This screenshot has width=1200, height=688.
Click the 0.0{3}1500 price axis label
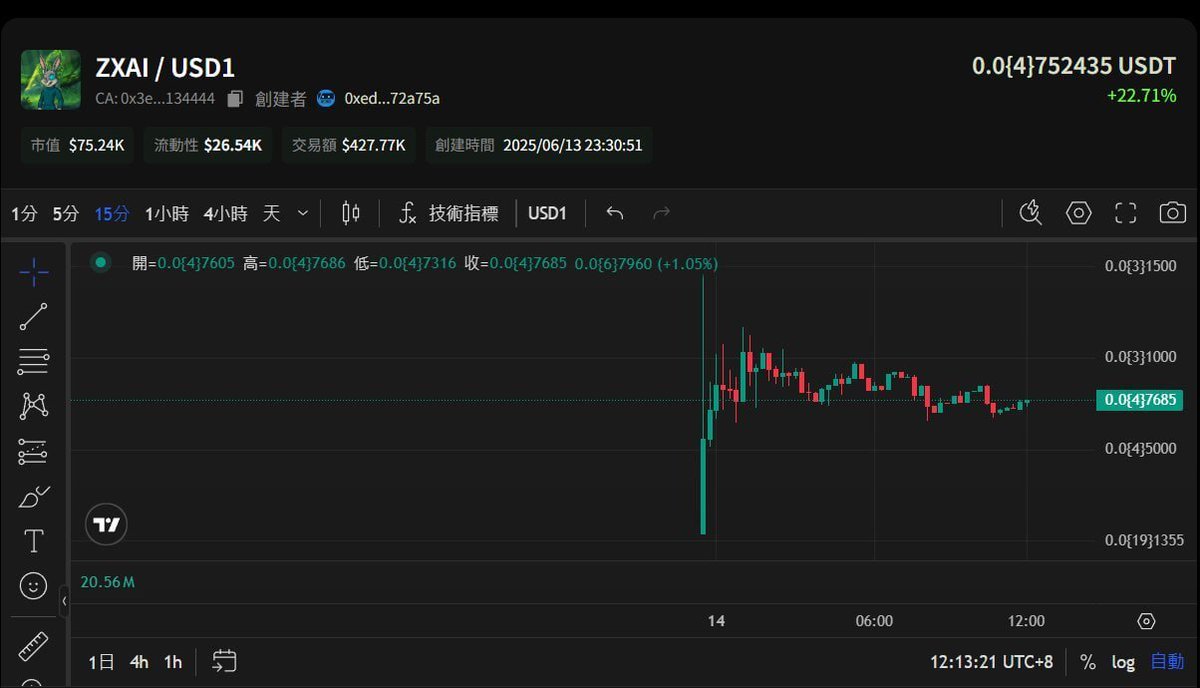click(1140, 266)
